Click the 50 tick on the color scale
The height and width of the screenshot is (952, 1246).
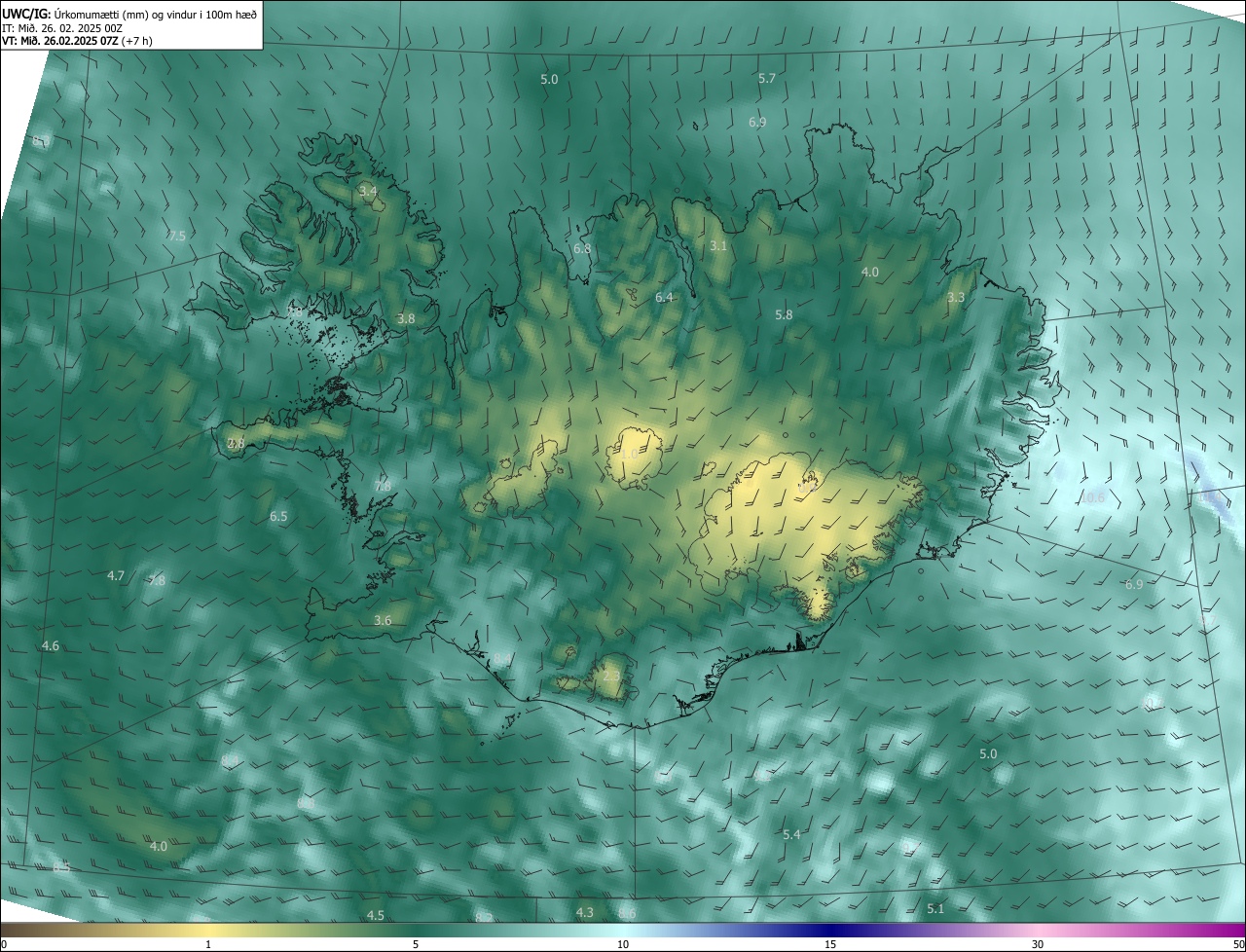1238,945
